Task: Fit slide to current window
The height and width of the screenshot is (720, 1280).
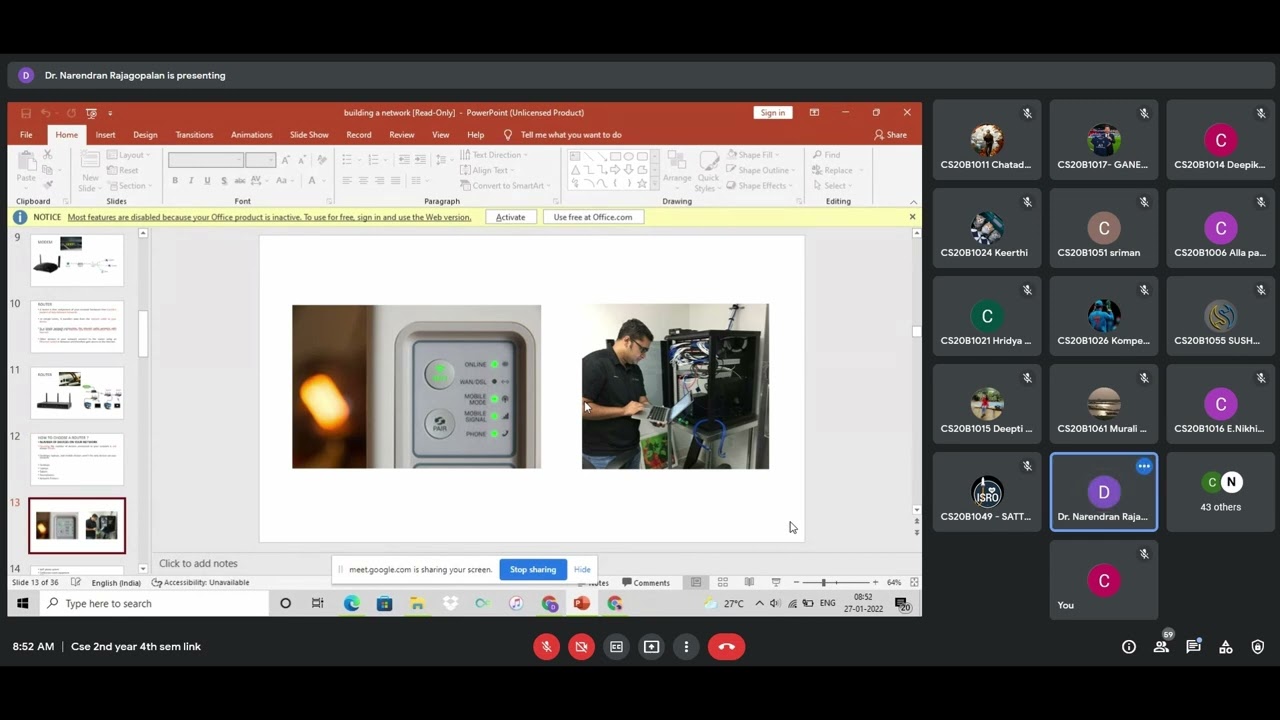Action: (x=914, y=583)
